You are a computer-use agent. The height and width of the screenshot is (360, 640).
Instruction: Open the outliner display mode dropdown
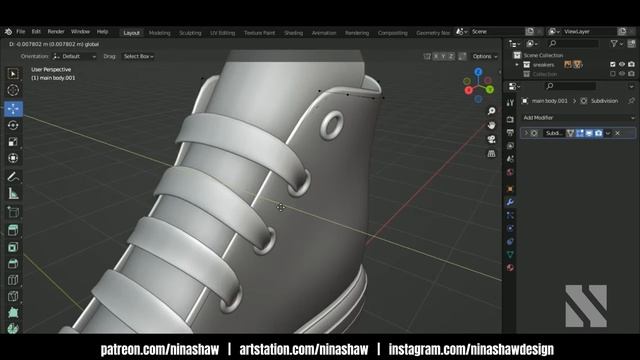tap(532, 43)
